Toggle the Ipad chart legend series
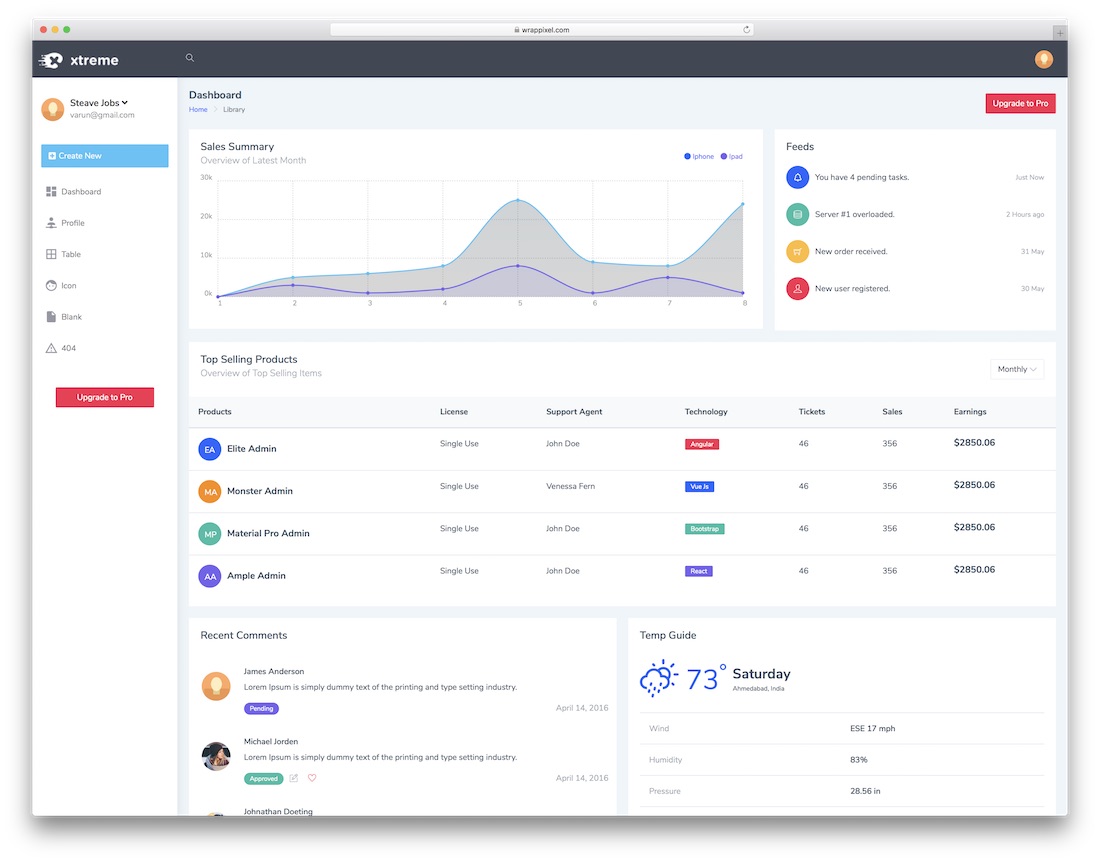The image size is (1100, 862). (x=731, y=156)
